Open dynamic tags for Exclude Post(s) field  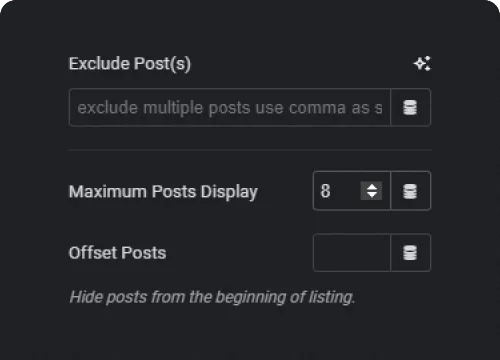[410, 107]
